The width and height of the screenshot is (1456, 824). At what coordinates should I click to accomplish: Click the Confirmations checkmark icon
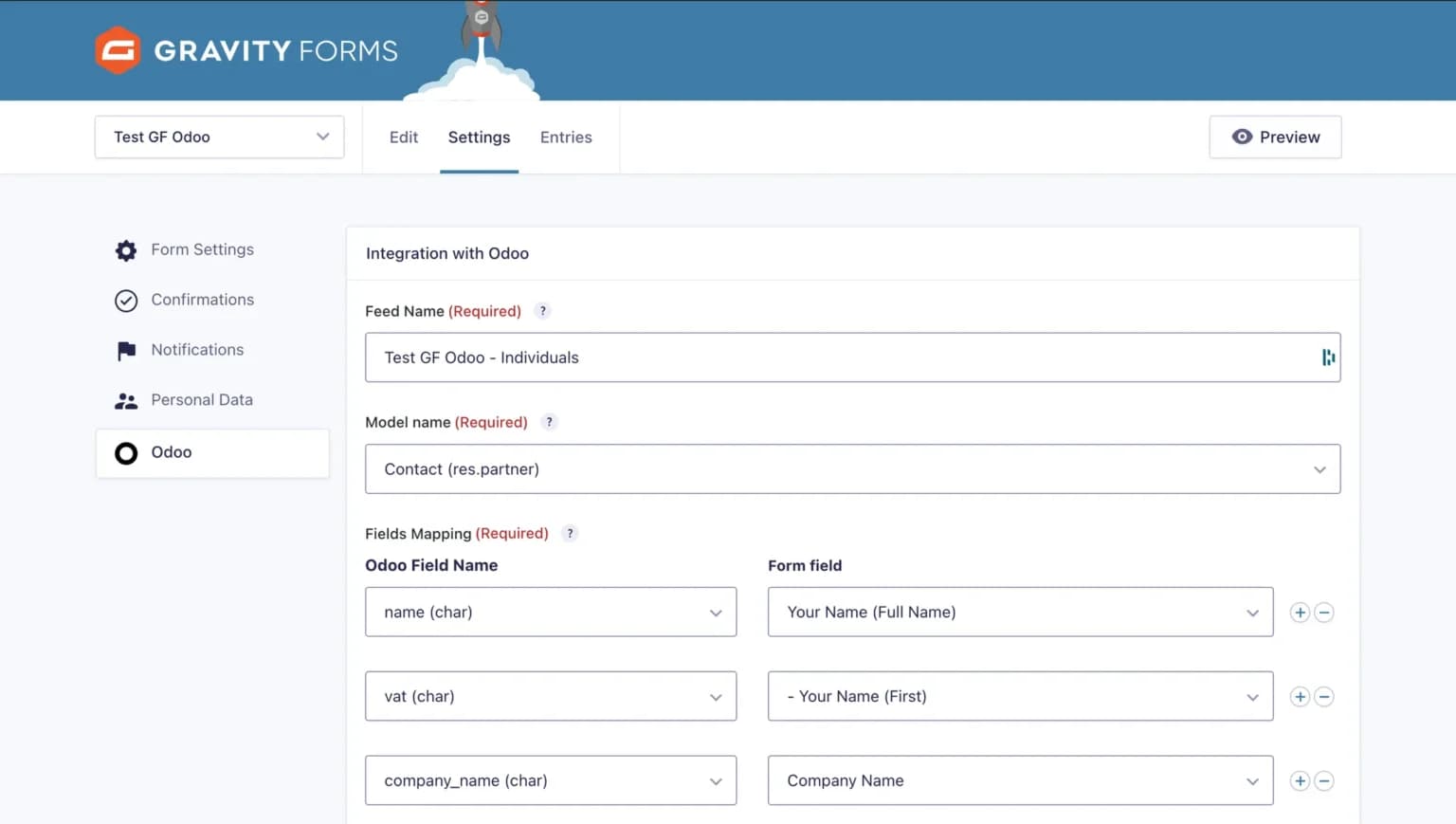126,301
